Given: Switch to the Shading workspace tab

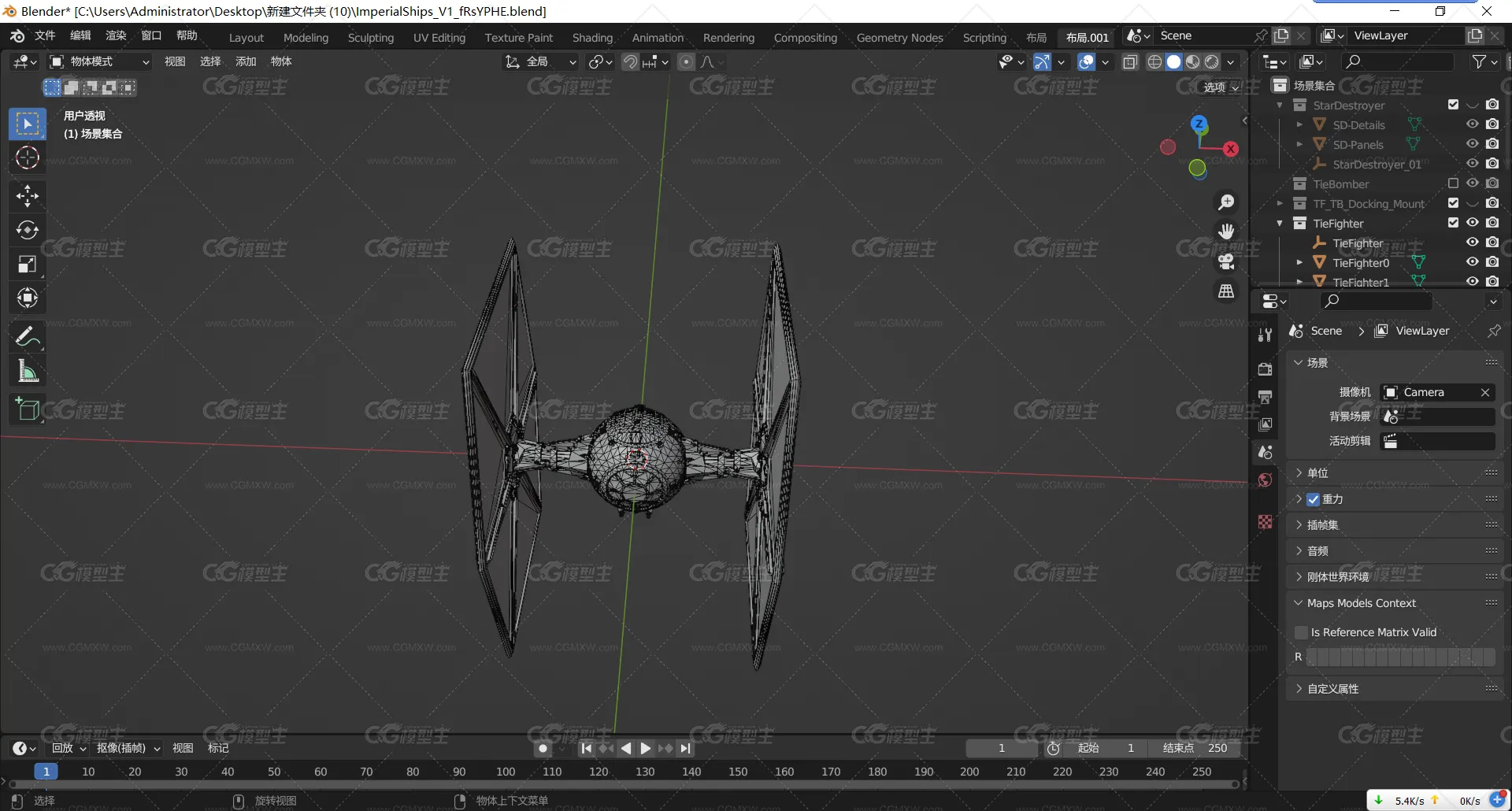Looking at the screenshot, I should (x=592, y=38).
